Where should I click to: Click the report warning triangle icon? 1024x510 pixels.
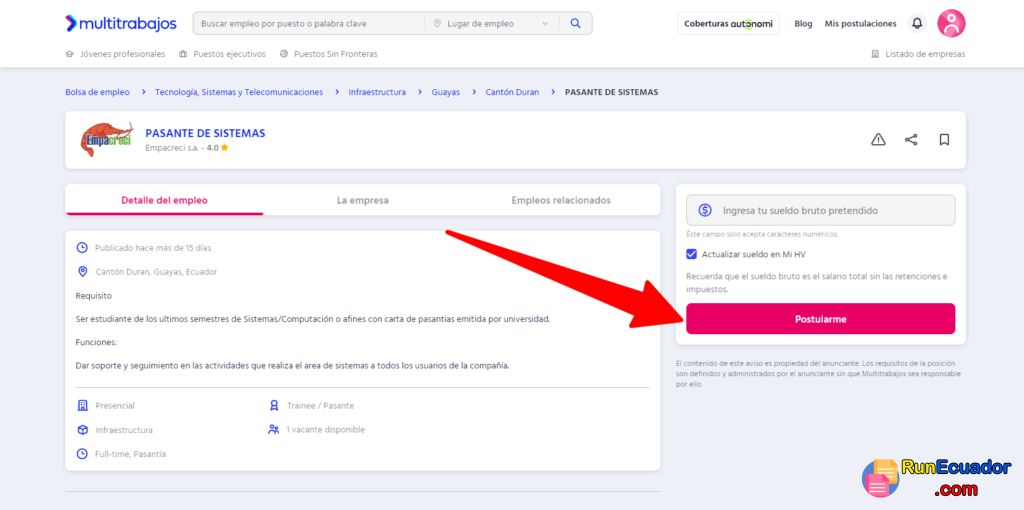(x=878, y=140)
